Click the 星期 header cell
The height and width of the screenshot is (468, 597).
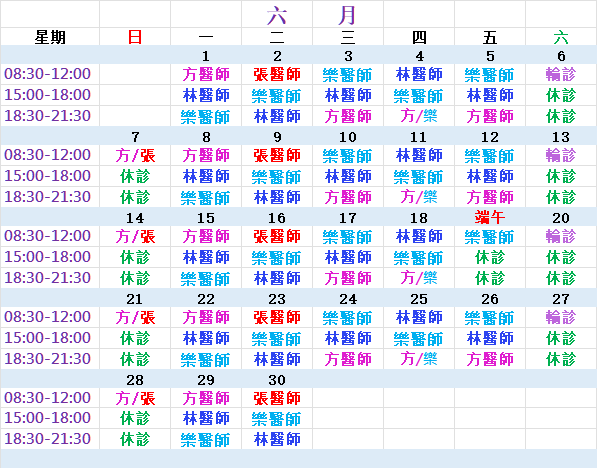point(50,37)
